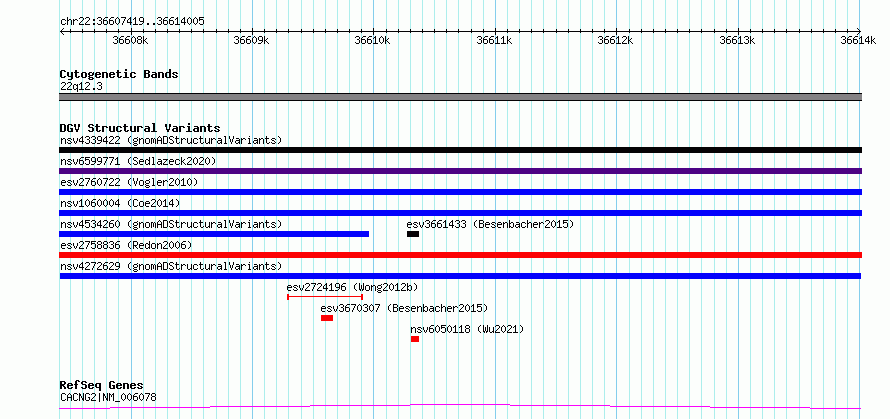Click the 36614k ruler position
Screen dimensions: 890x419
[x=858, y=40]
